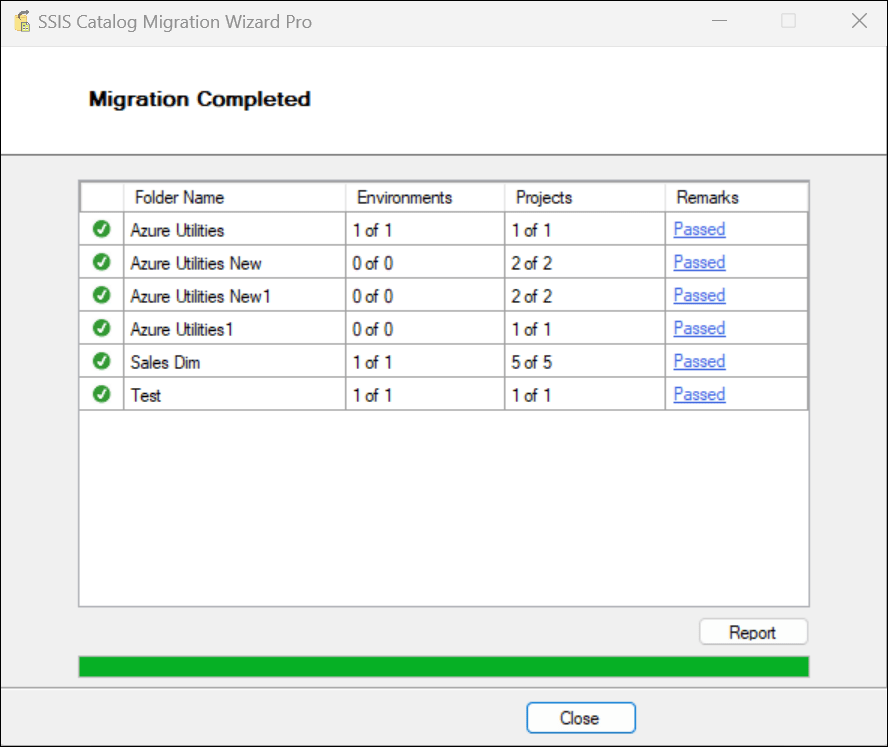This screenshot has height=747, width=888.
Task: Select the Environments column header
Action: click(404, 197)
